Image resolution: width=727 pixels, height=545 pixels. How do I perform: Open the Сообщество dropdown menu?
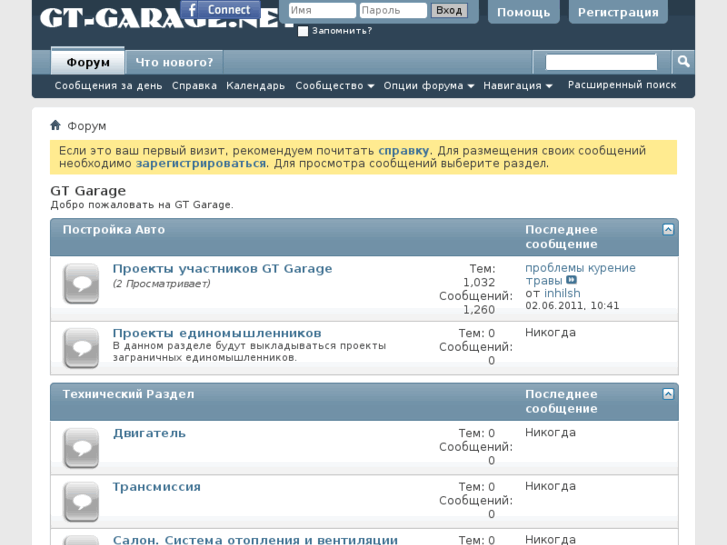point(335,86)
